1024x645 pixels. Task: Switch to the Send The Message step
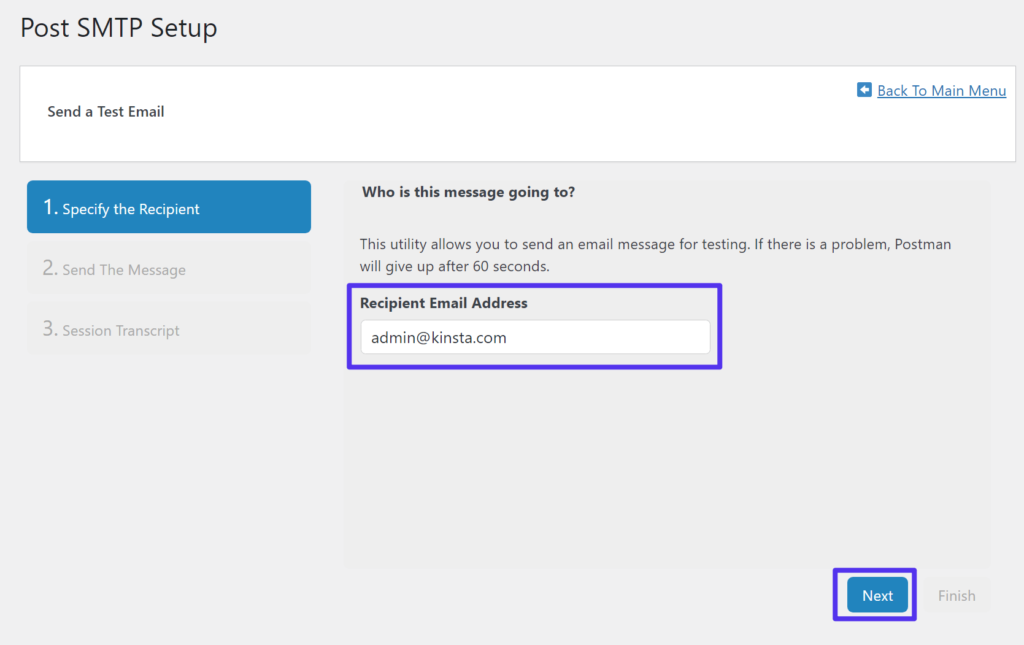(x=168, y=269)
